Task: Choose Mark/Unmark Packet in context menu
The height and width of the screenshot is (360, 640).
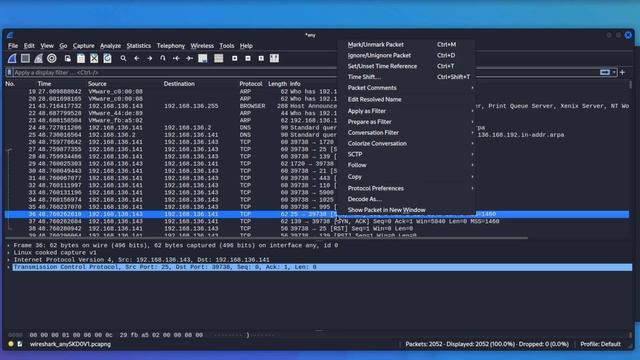Action: coord(407,44)
